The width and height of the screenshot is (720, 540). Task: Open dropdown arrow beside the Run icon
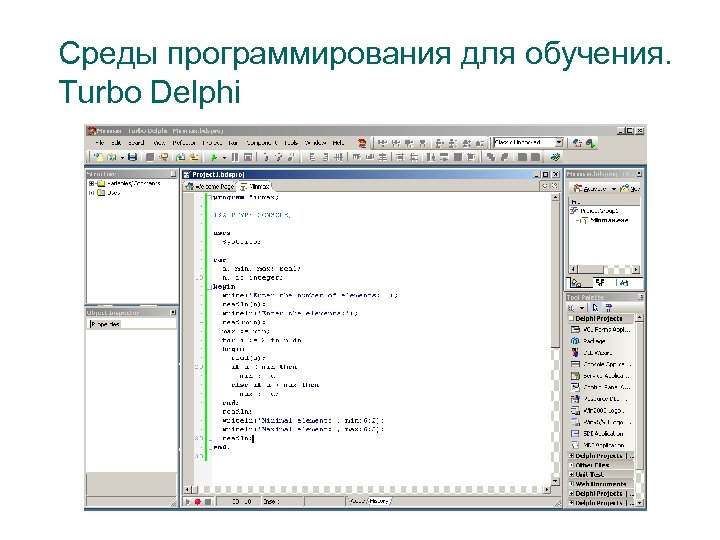point(225,158)
